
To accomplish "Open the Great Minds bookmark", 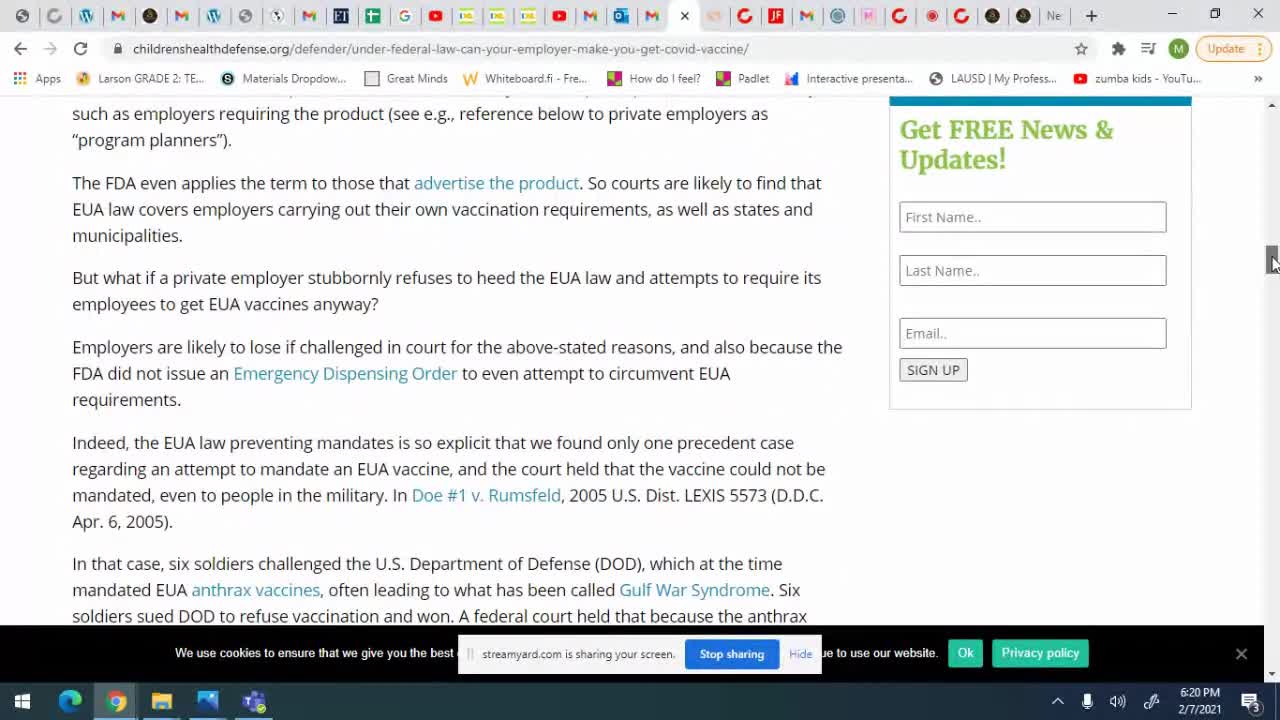I will click(x=406, y=78).
